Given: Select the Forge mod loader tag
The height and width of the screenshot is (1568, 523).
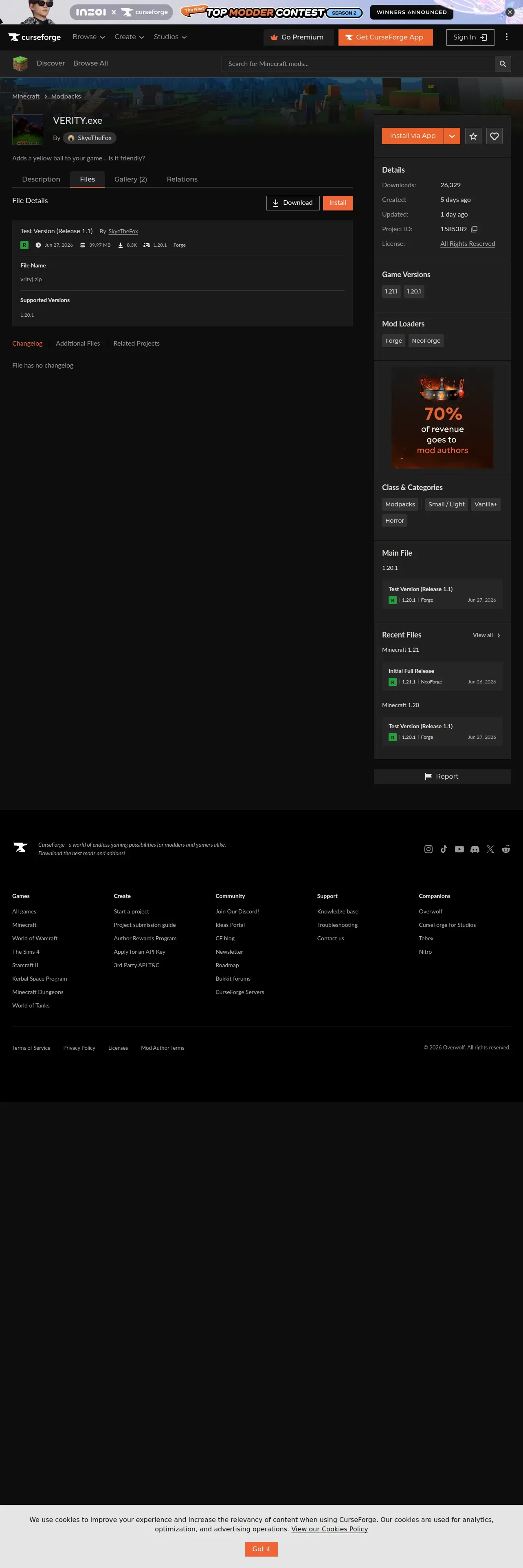Looking at the screenshot, I should [x=393, y=341].
